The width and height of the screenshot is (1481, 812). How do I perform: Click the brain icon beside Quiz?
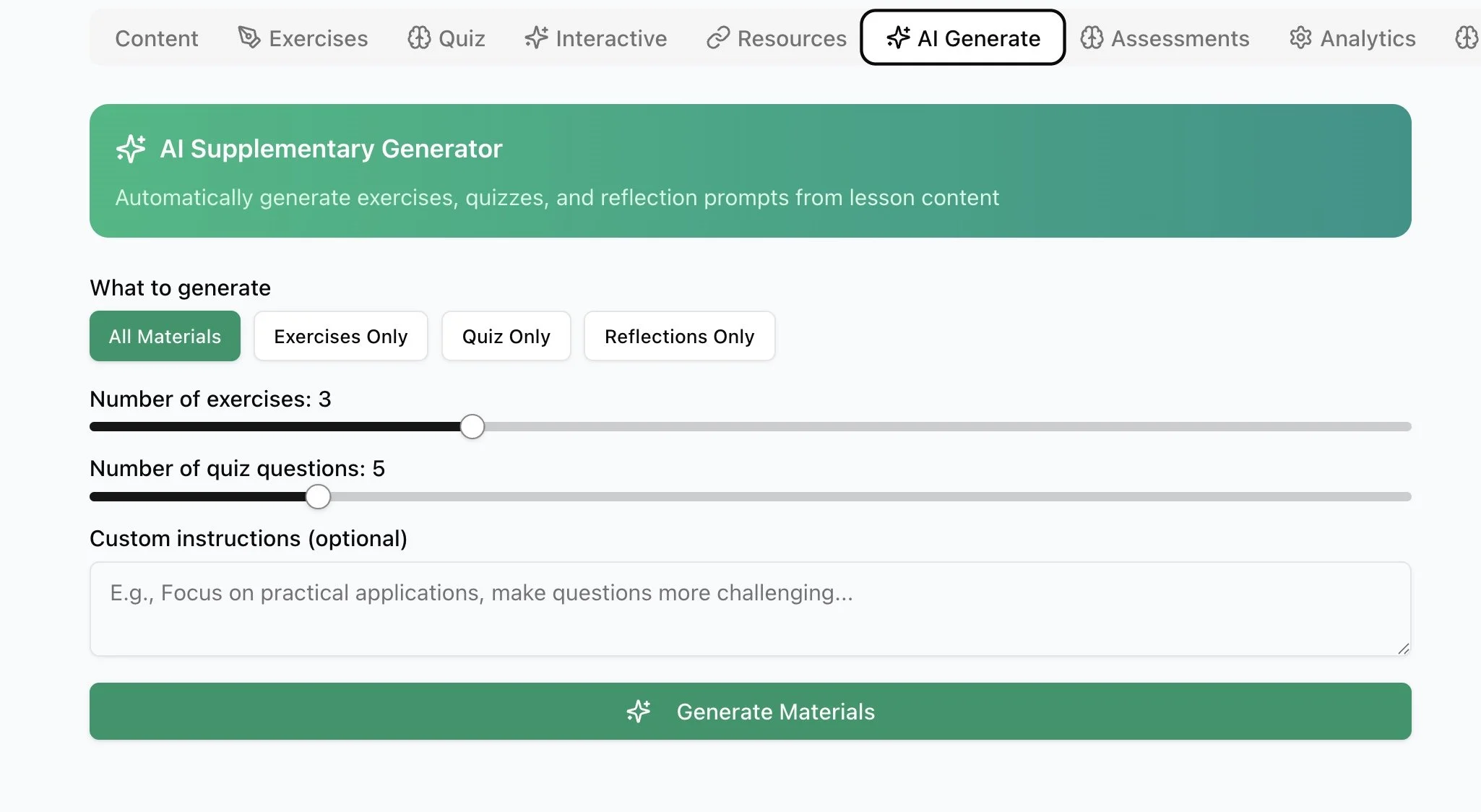(419, 38)
